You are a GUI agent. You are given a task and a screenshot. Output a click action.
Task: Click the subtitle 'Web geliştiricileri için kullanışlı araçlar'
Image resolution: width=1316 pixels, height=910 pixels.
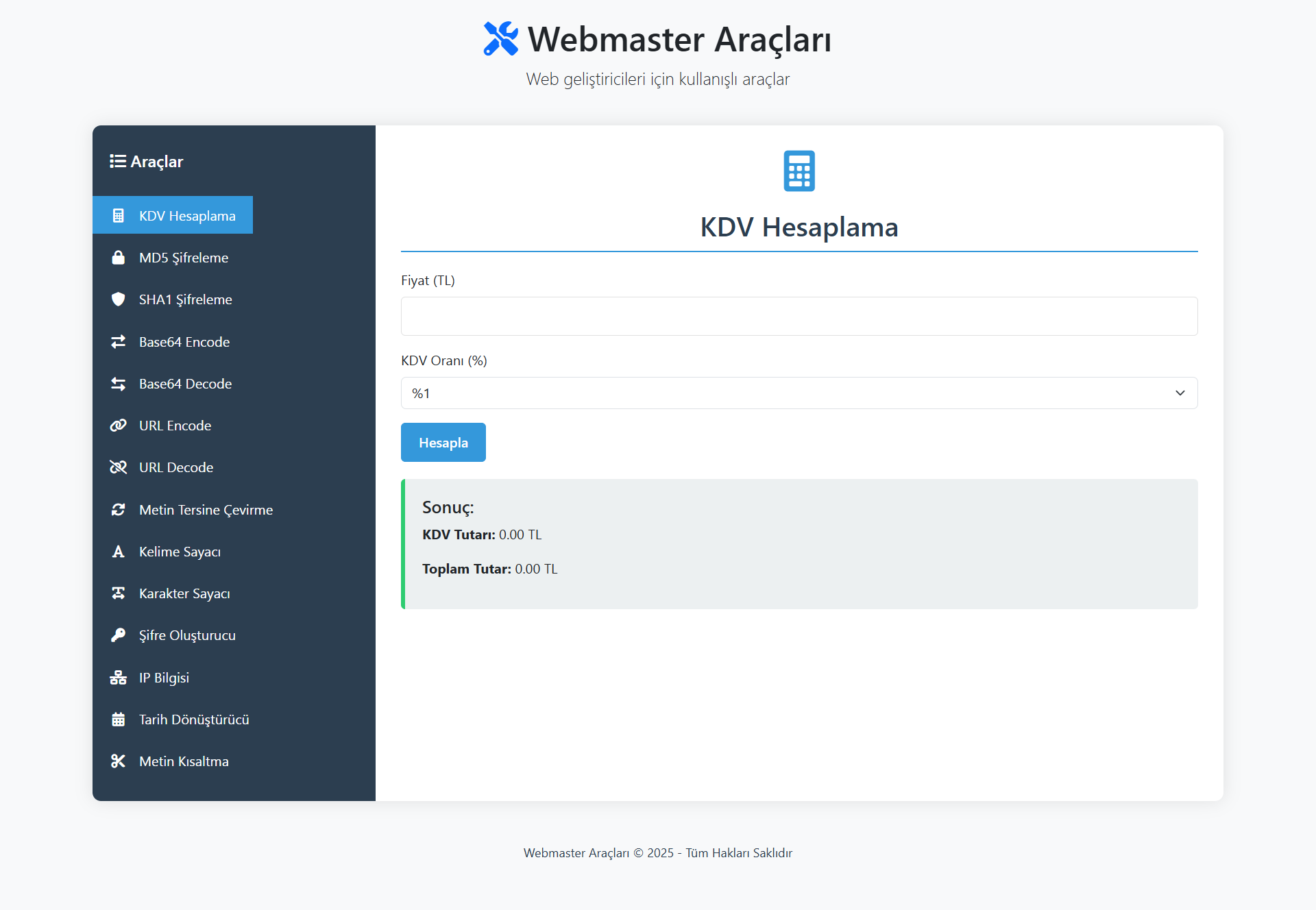pos(658,79)
